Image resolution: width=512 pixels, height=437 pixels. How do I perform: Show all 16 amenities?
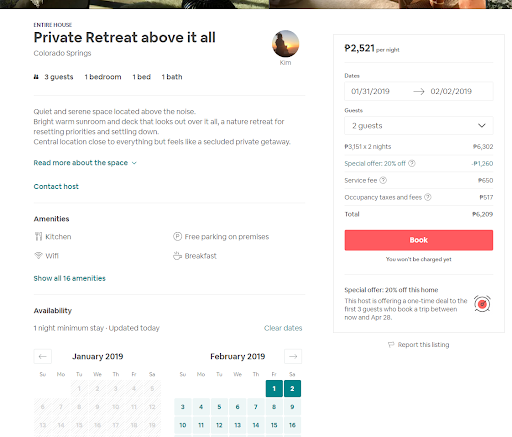[69, 278]
